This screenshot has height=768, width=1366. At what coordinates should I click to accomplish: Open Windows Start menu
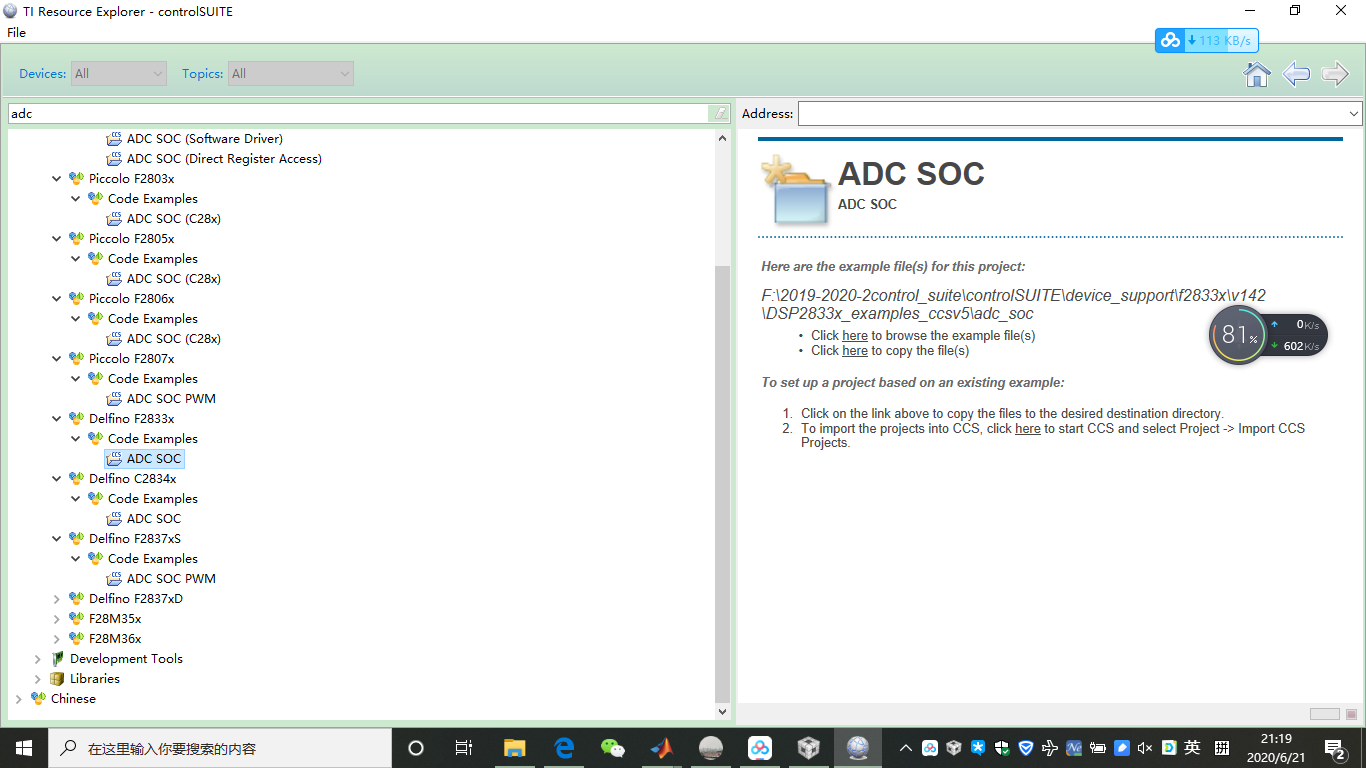(23, 748)
